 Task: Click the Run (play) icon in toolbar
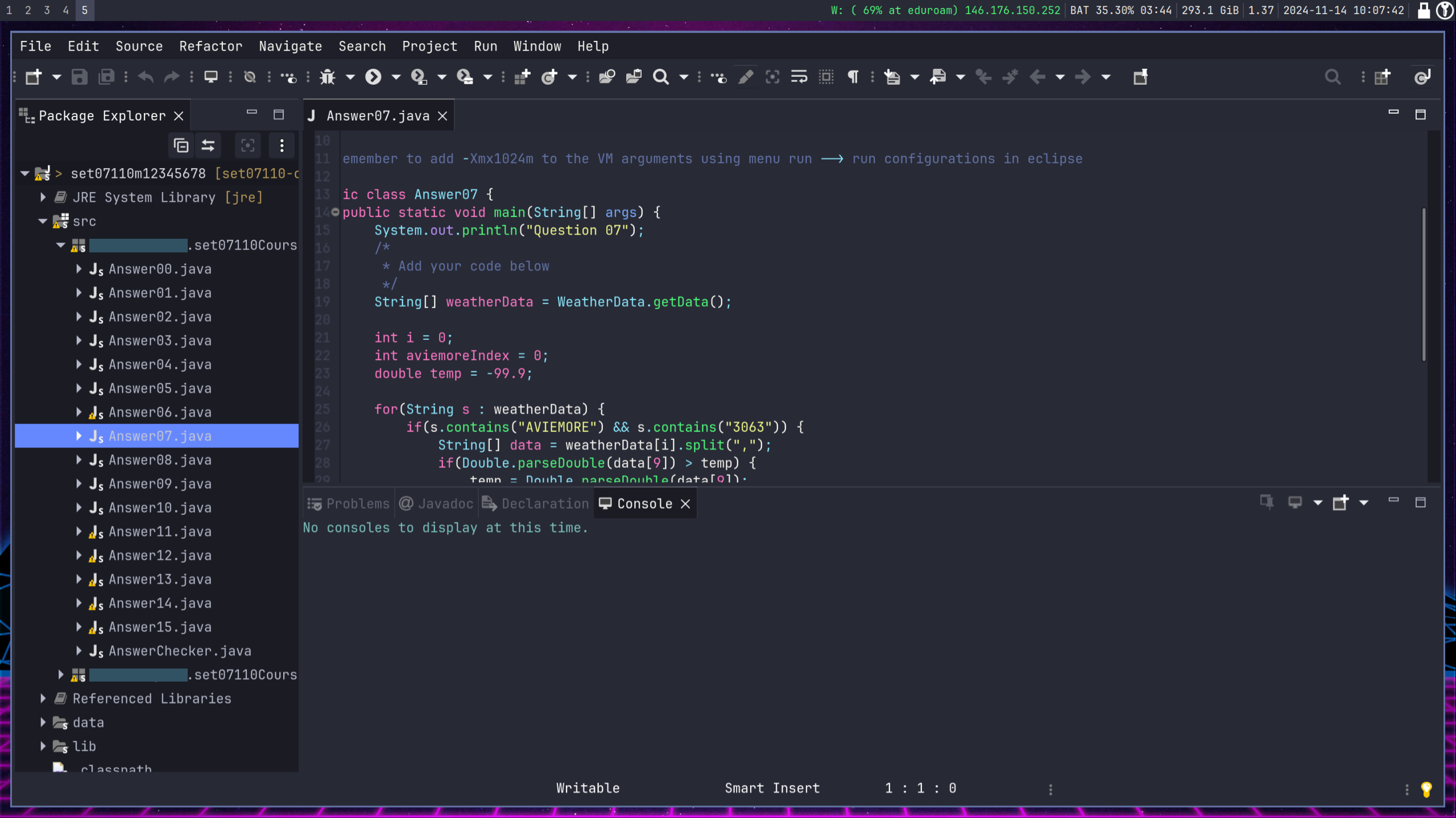point(372,77)
